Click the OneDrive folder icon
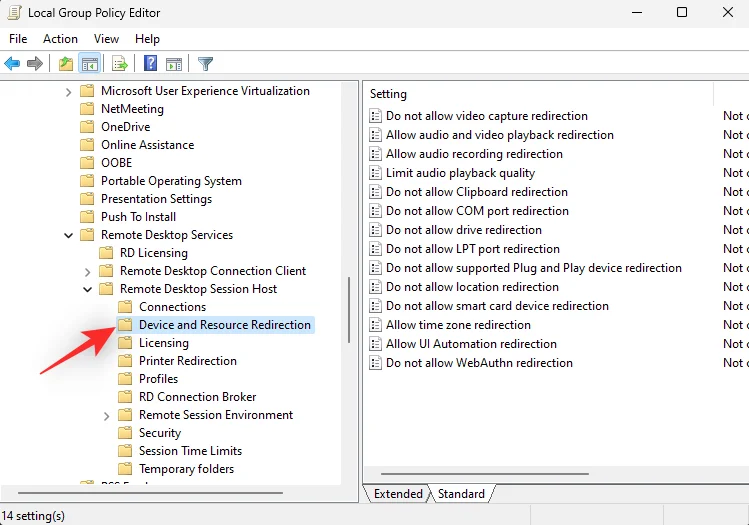749x525 pixels. coord(87,127)
